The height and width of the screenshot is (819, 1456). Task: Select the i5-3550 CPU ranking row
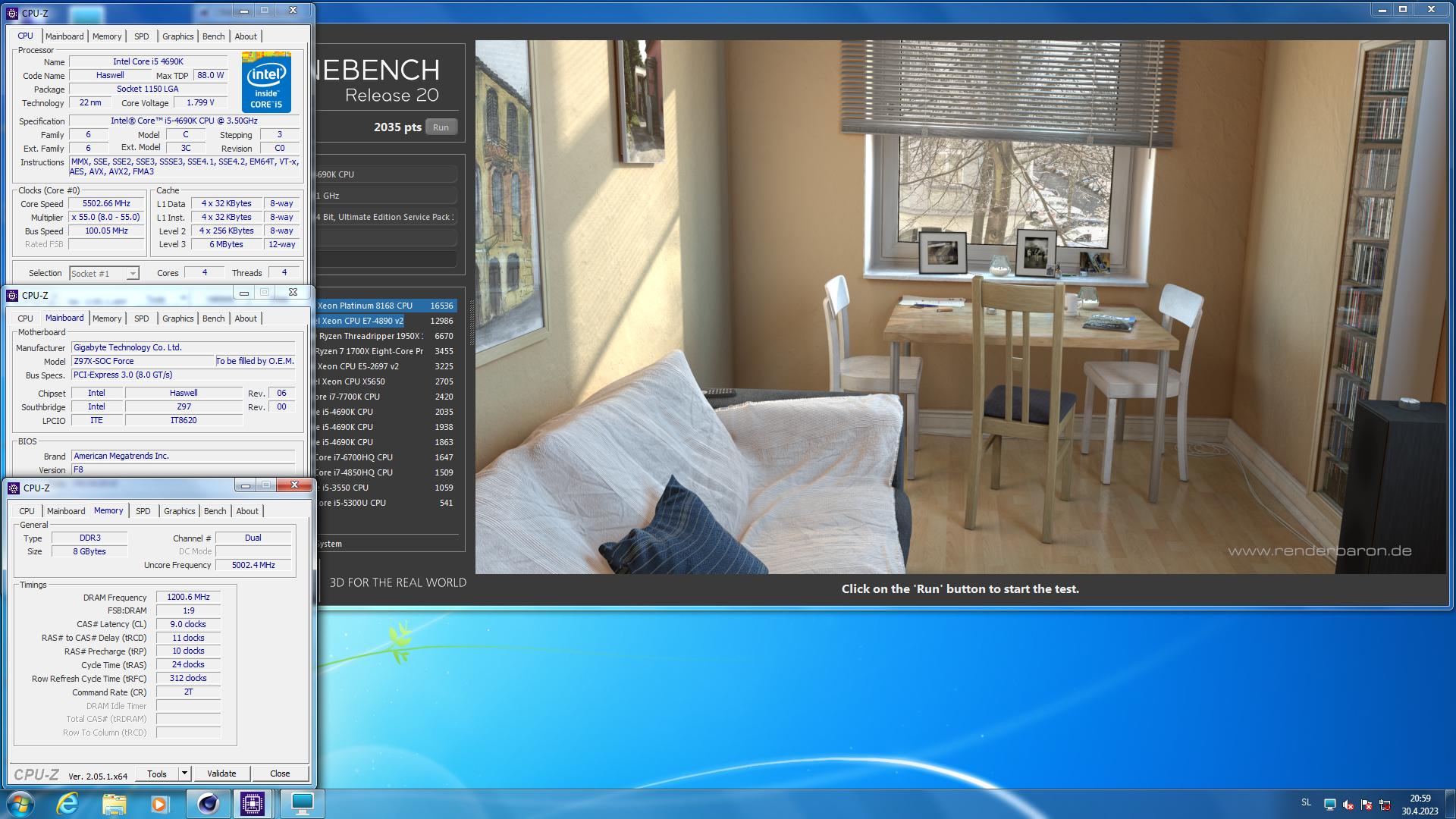click(x=386, y=488)
